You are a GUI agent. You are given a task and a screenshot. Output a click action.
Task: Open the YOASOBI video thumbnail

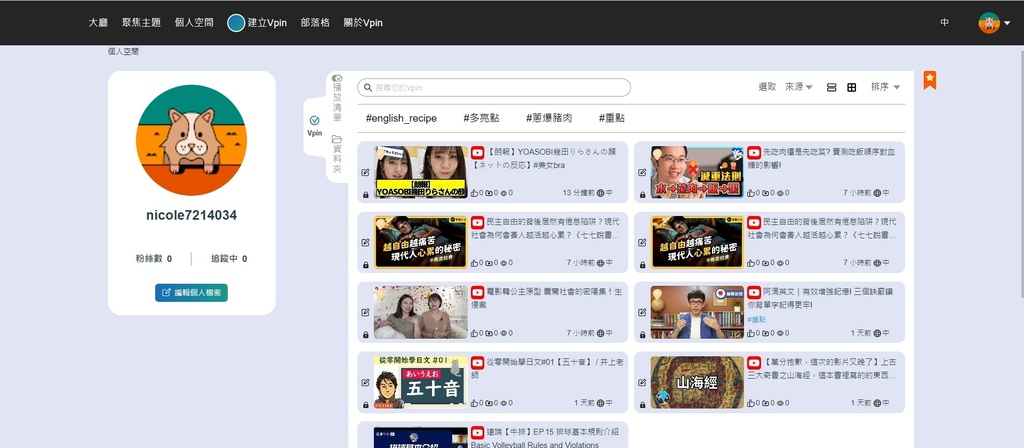pos(421,172)
